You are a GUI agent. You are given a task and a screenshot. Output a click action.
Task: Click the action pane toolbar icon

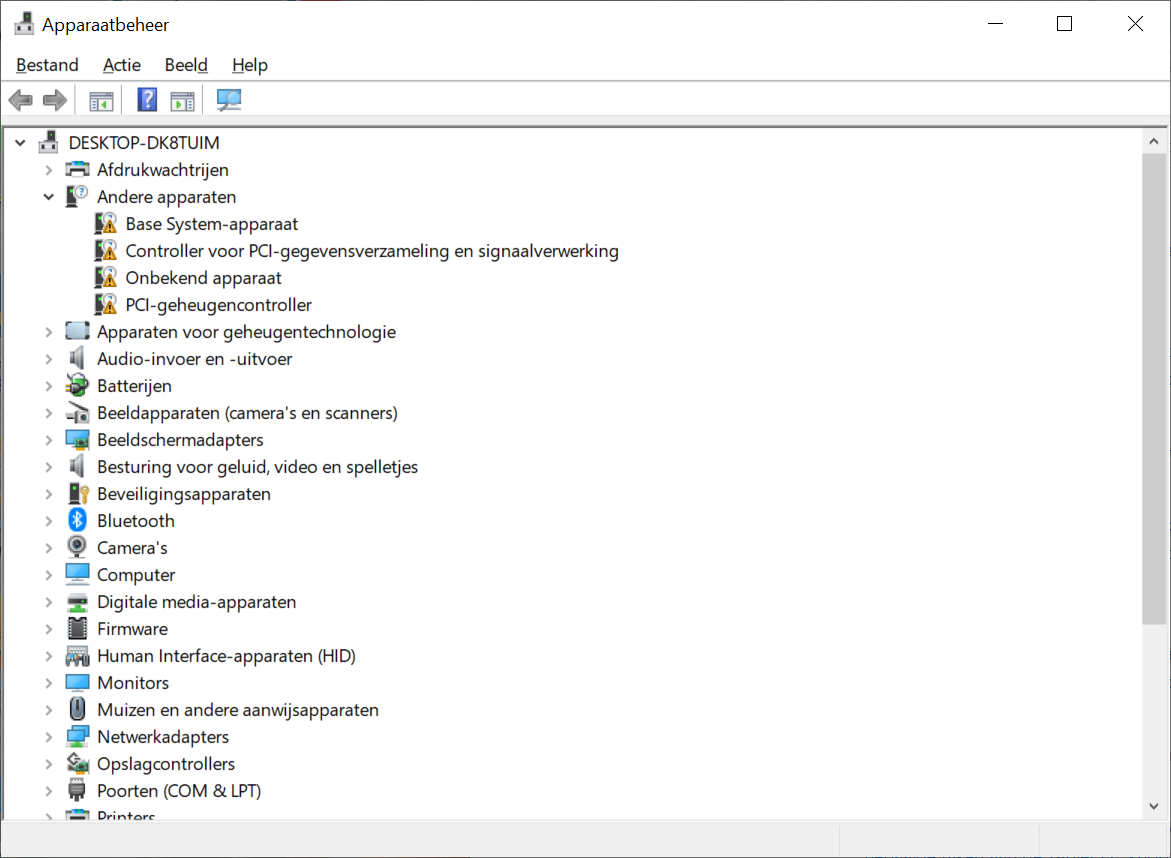[x=182, y=100]
